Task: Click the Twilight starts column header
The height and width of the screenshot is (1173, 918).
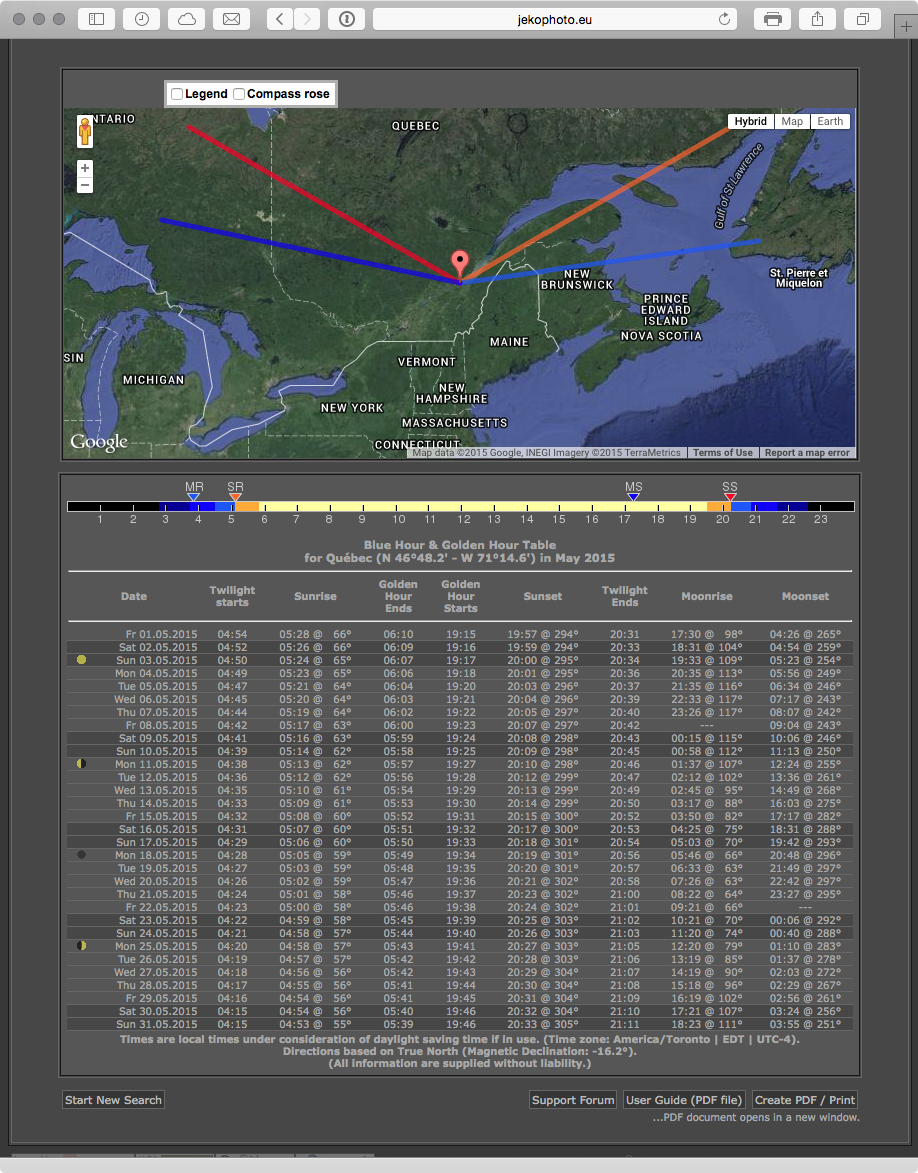Action: (x=232, y=596)
